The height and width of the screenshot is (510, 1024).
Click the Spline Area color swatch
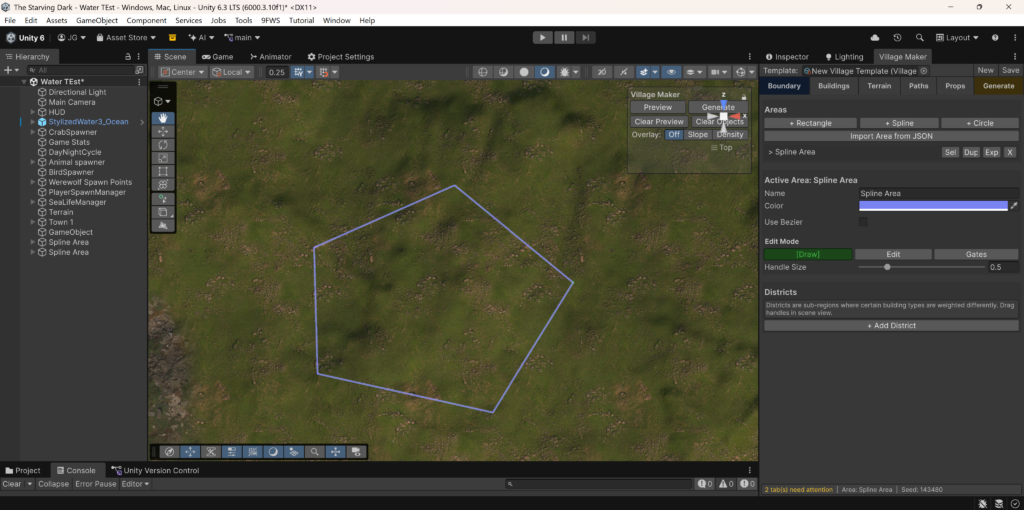tap(932, 206)
